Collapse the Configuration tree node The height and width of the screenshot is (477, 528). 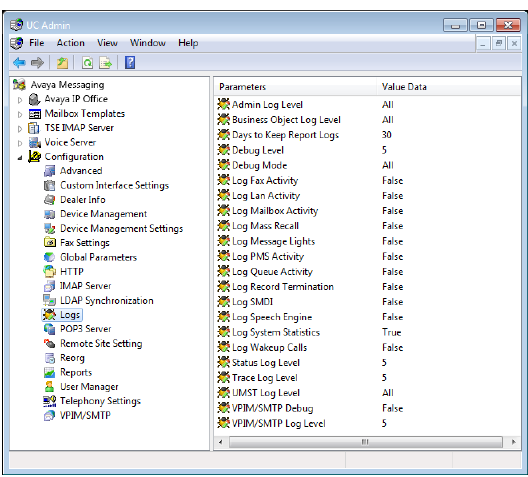click(20, 158)
